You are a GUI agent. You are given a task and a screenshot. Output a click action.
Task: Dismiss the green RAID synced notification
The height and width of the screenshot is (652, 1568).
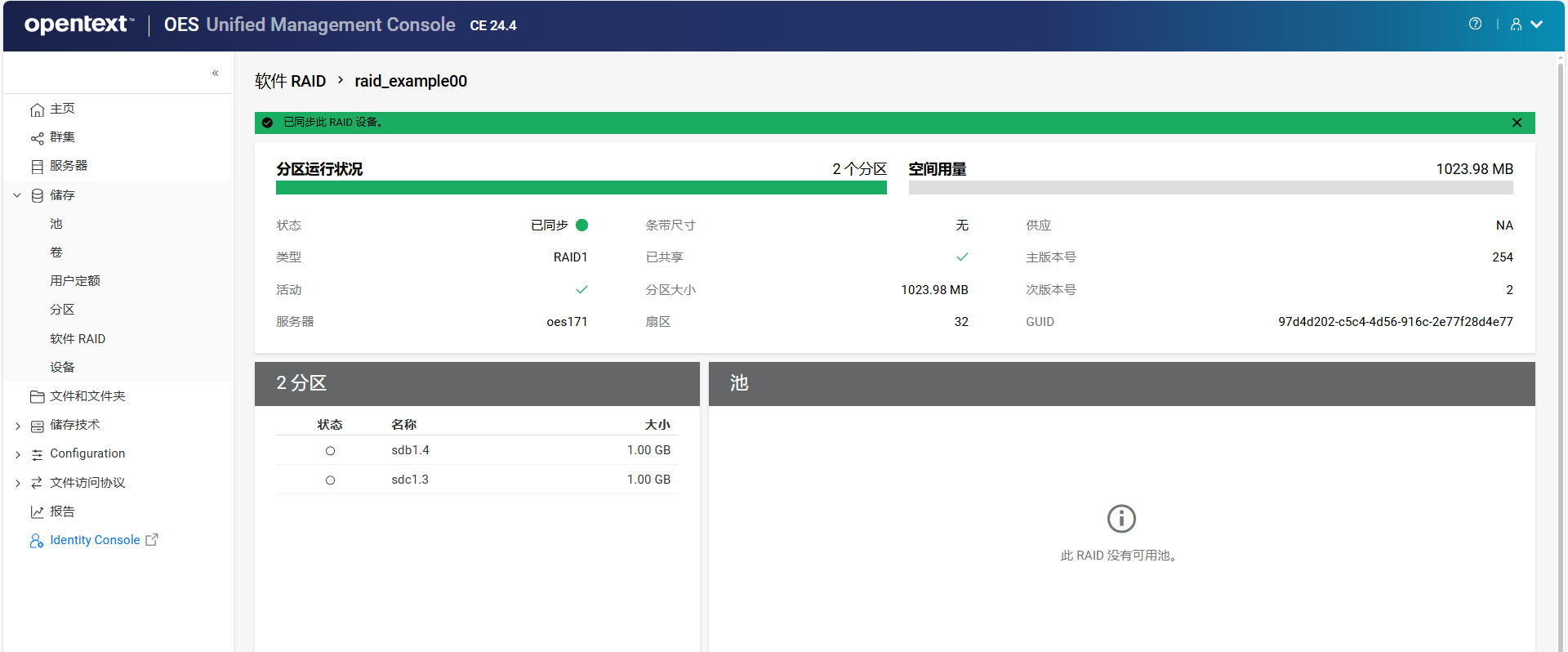click(x=1517, y=123)
